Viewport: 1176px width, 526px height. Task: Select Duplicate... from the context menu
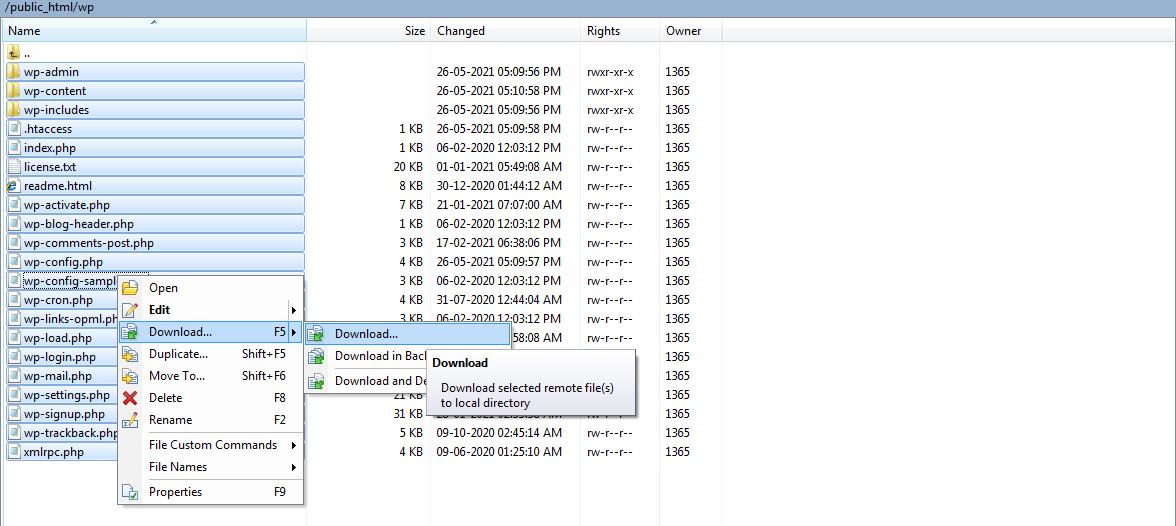click(211, 354)
